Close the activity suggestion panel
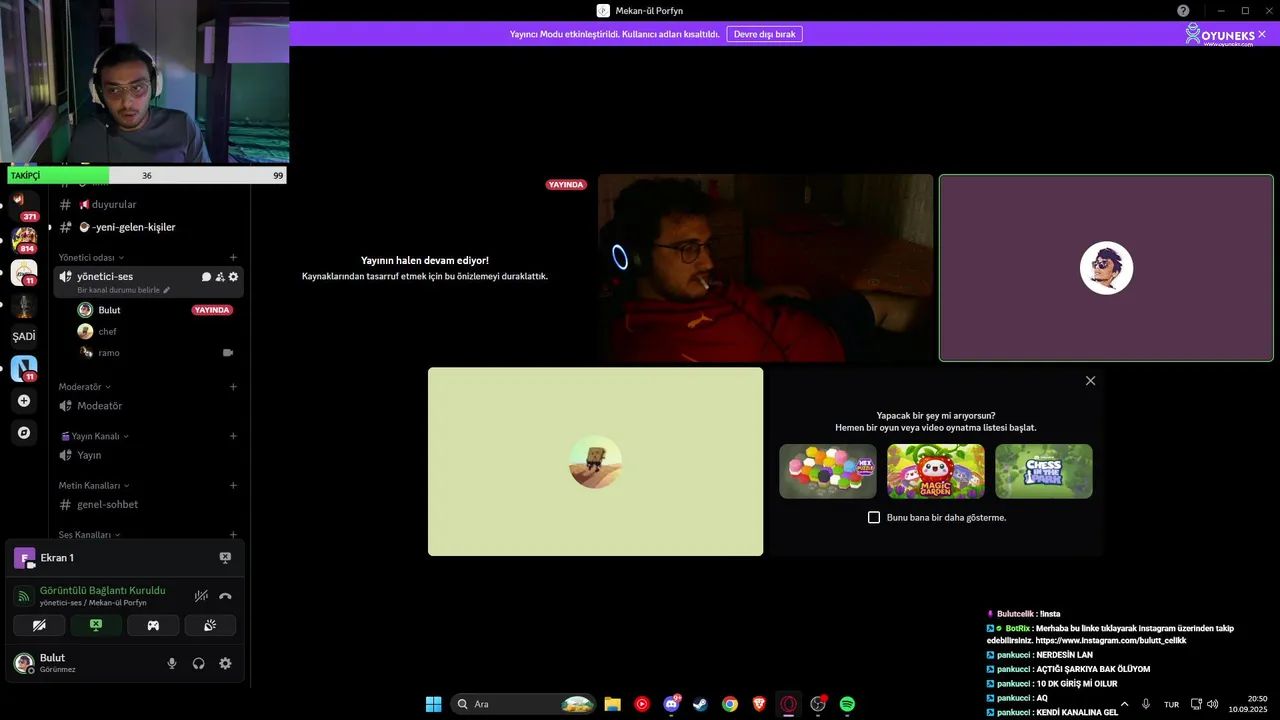The height and width of the screenshot is (720, 1280). coord(1090,381)
